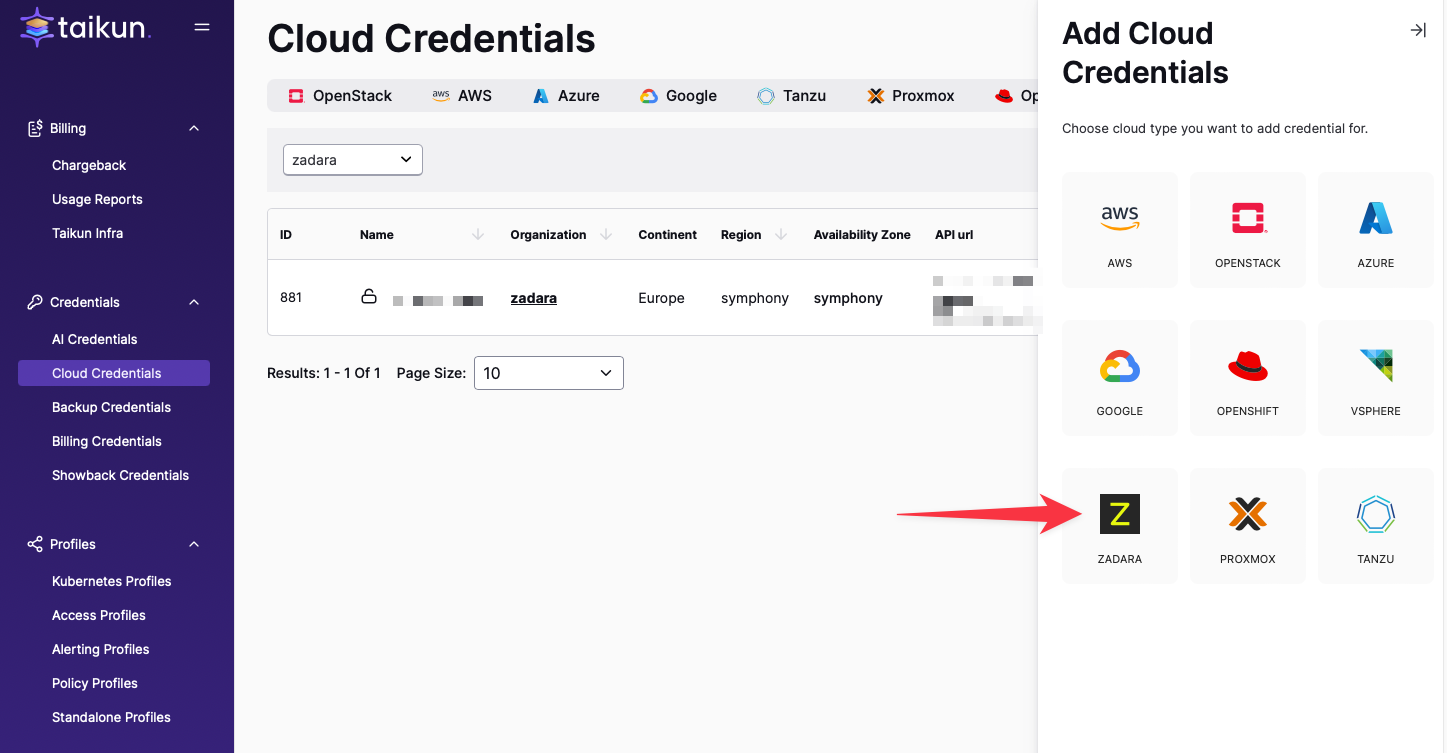The width and height of the screenshot is (1447, 753).
Task: Choose the OpenShift cloud type card
Action: pyautogui.click(x=1248, y=378)
